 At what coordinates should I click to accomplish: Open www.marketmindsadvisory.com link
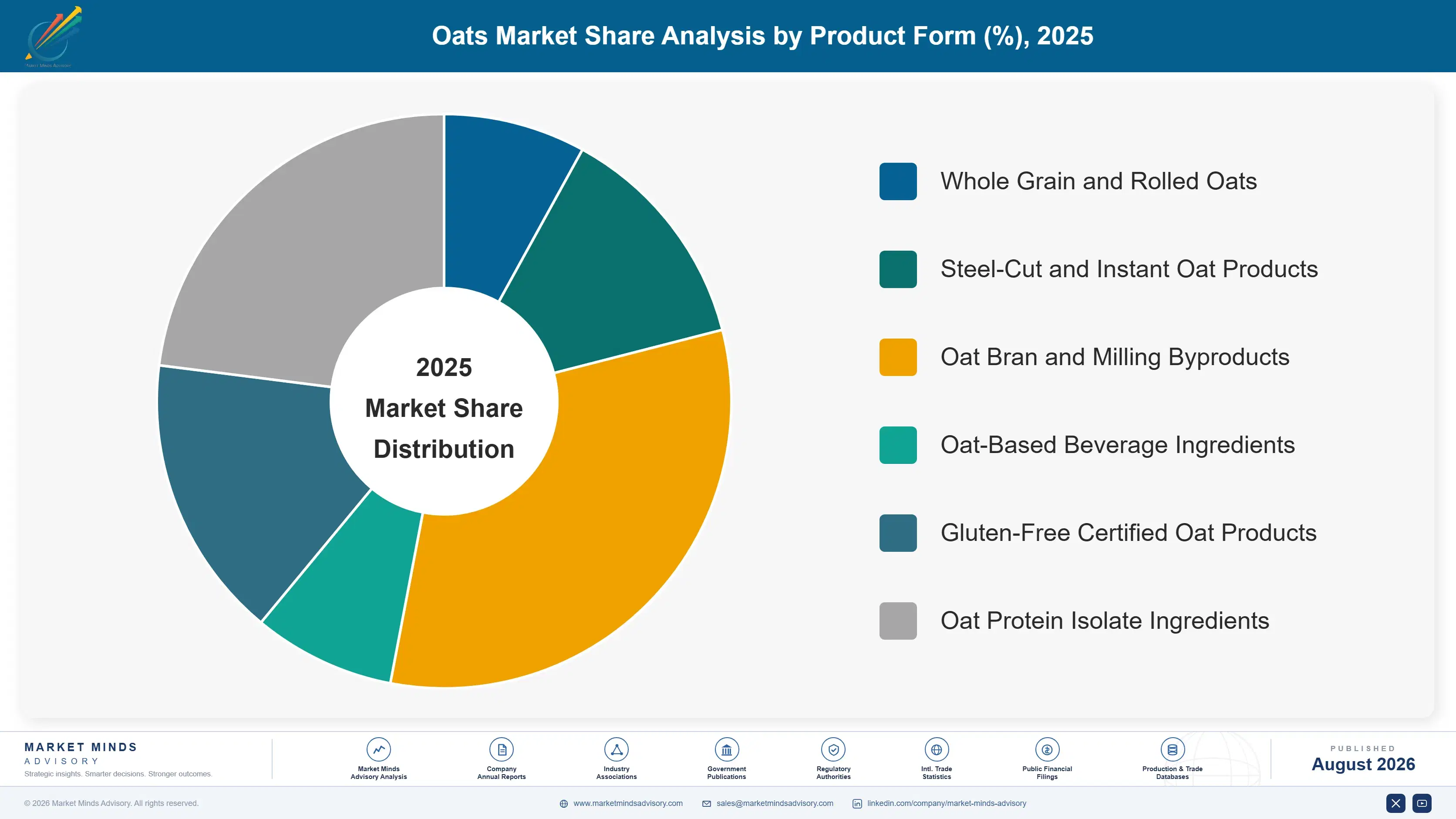pyautogui.click(x=628, y=803)
